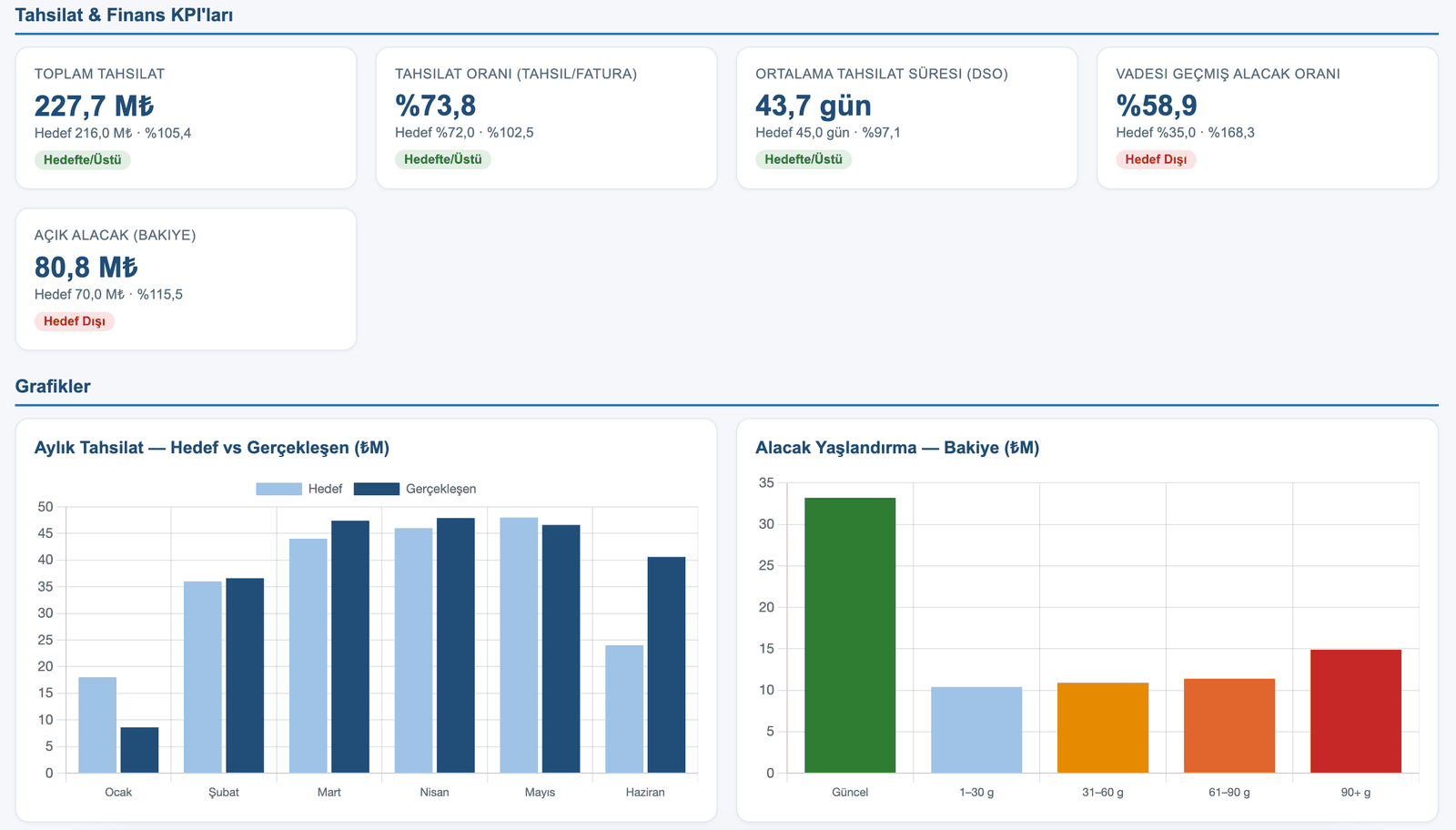Click the Mart Hedef bar
Image resolution: width=1456 pixels, height=830 pixels.
tap(308, 656)
